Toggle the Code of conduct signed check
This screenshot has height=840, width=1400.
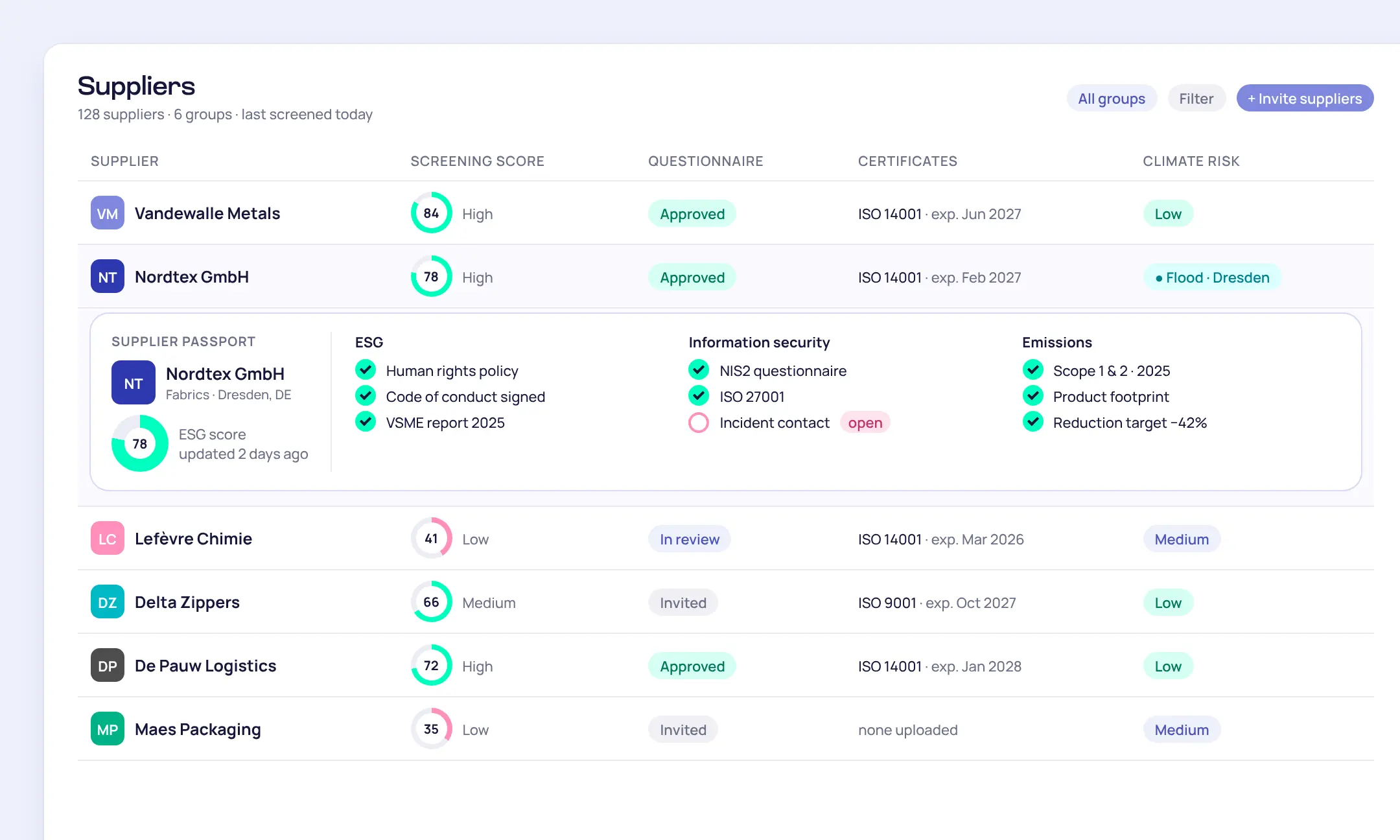coord(366,396)
